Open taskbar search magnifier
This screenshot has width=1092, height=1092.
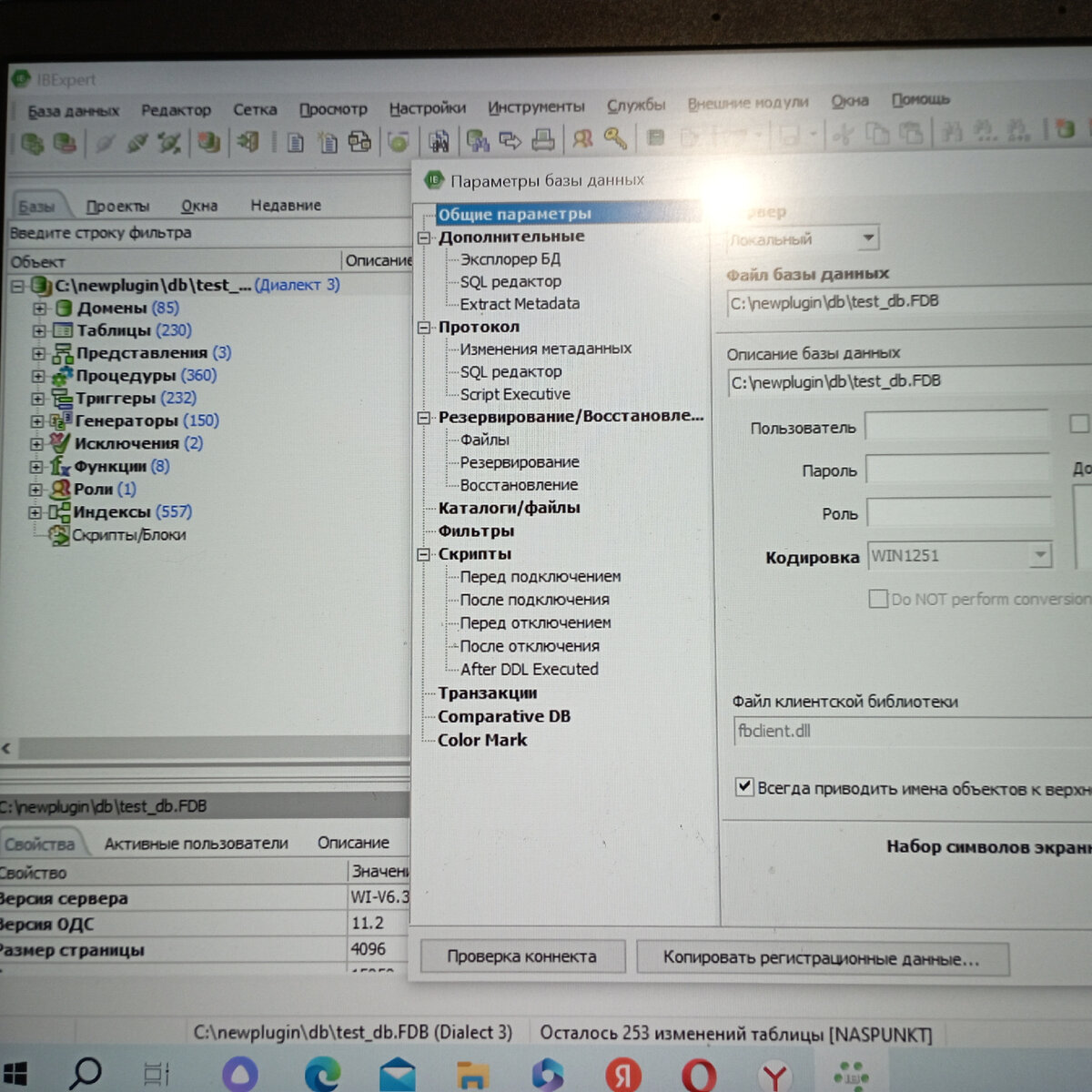(x=86, y=1074)
